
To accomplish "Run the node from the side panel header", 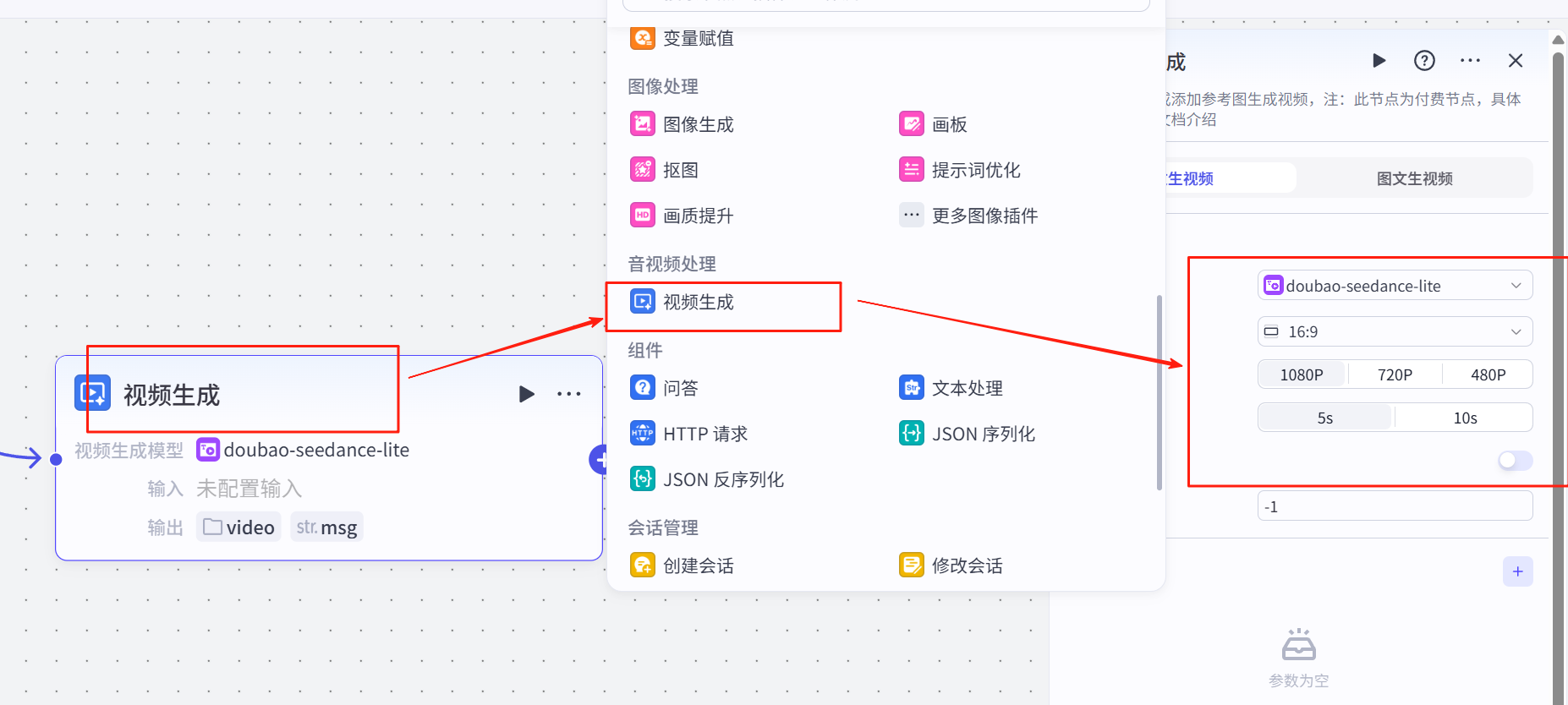I will pyautogui.click(x=1379, y=61).
